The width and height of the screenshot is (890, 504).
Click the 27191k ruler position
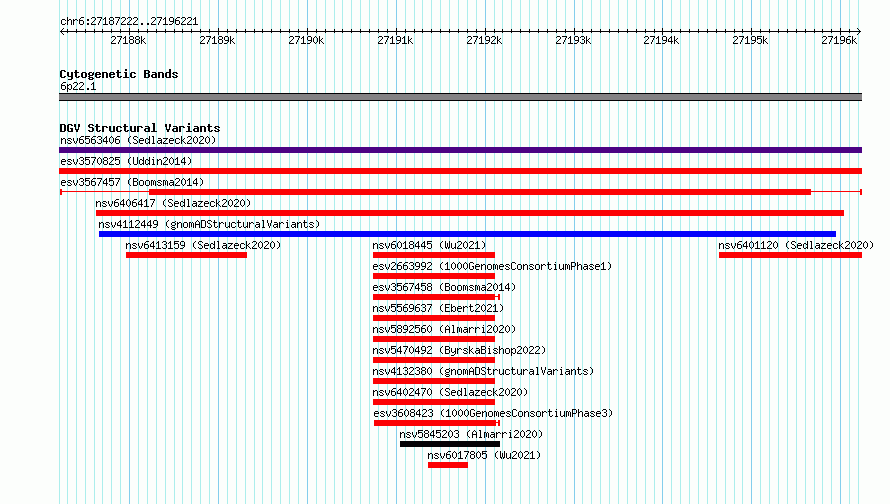click(396, 40)
